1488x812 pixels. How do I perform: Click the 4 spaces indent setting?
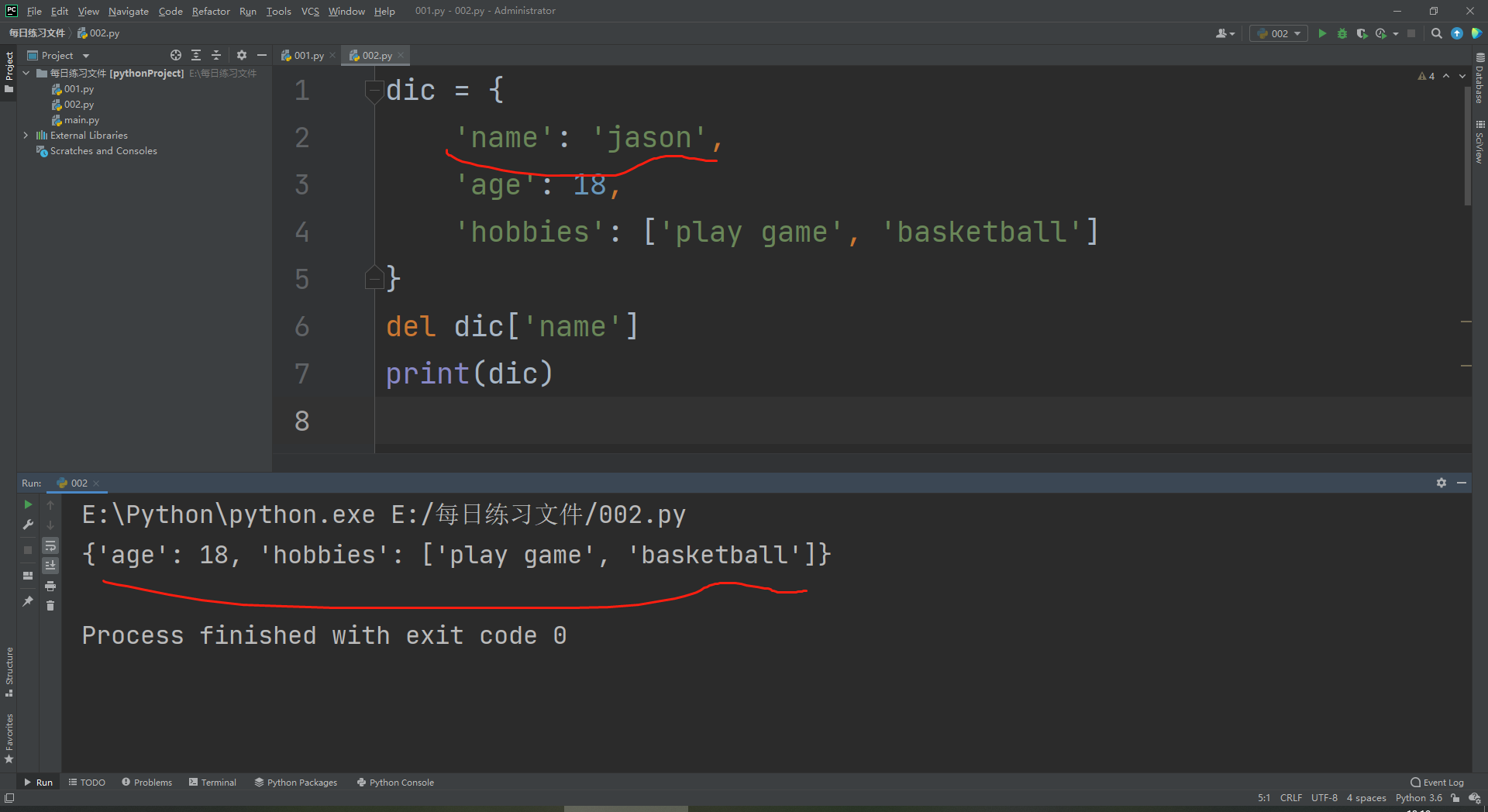(x=1366, y=798)
